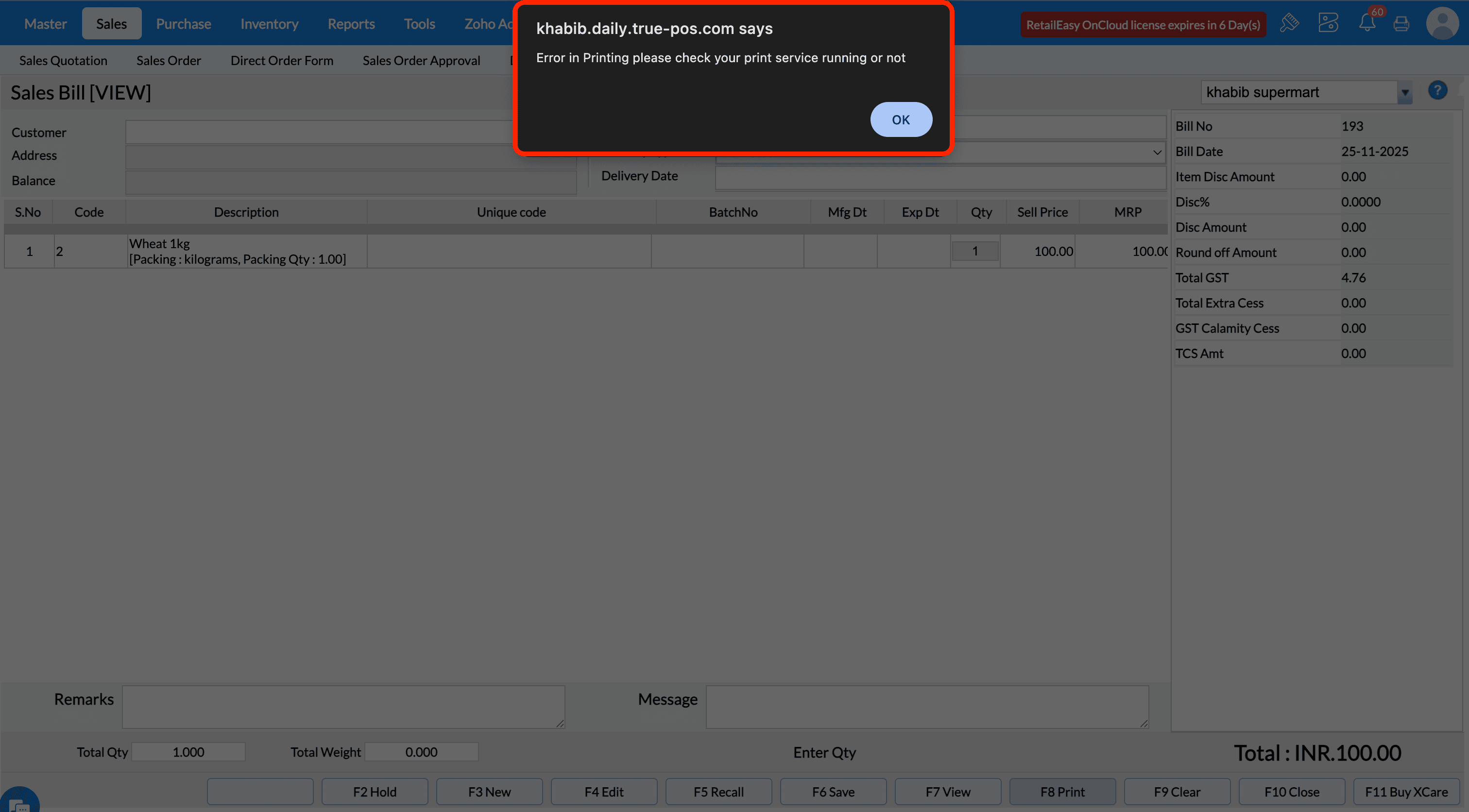Switch to the Sales Order tab
The width and height of the screenshot is (1469, 812).
pos(168,60)
